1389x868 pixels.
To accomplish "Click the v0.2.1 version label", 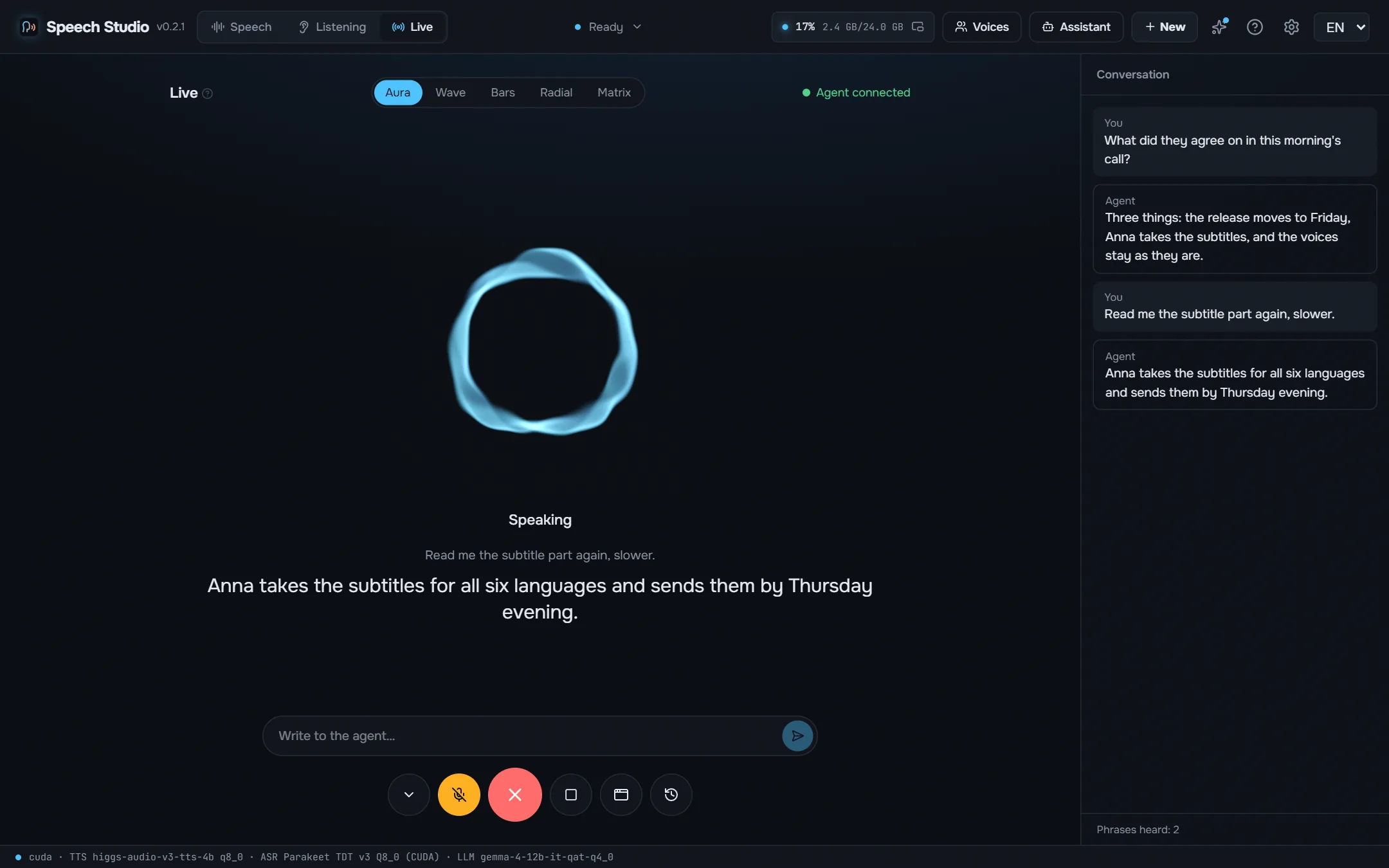I will coord(170,27).
